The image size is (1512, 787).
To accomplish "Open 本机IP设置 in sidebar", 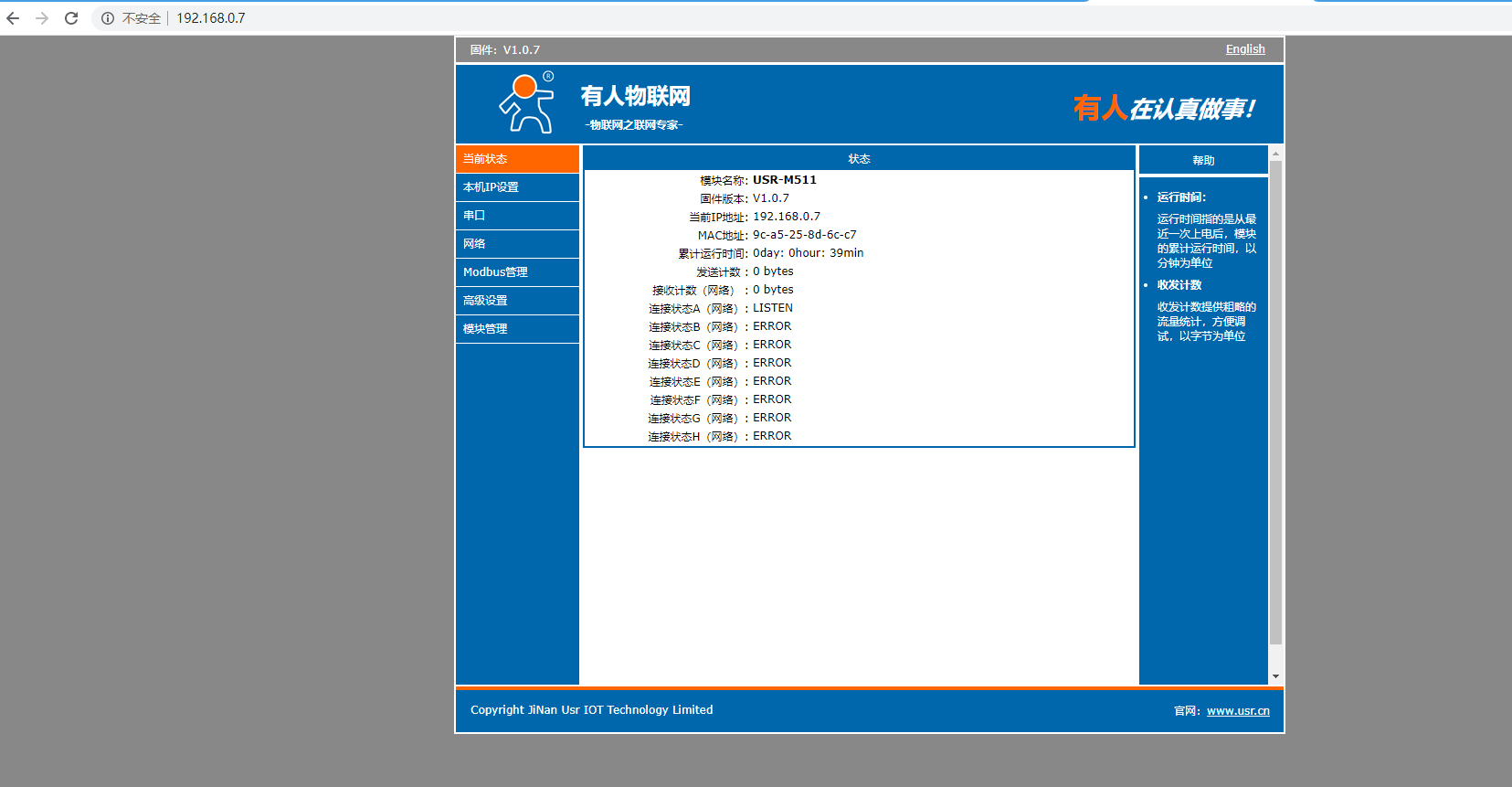I will [517, 187].
